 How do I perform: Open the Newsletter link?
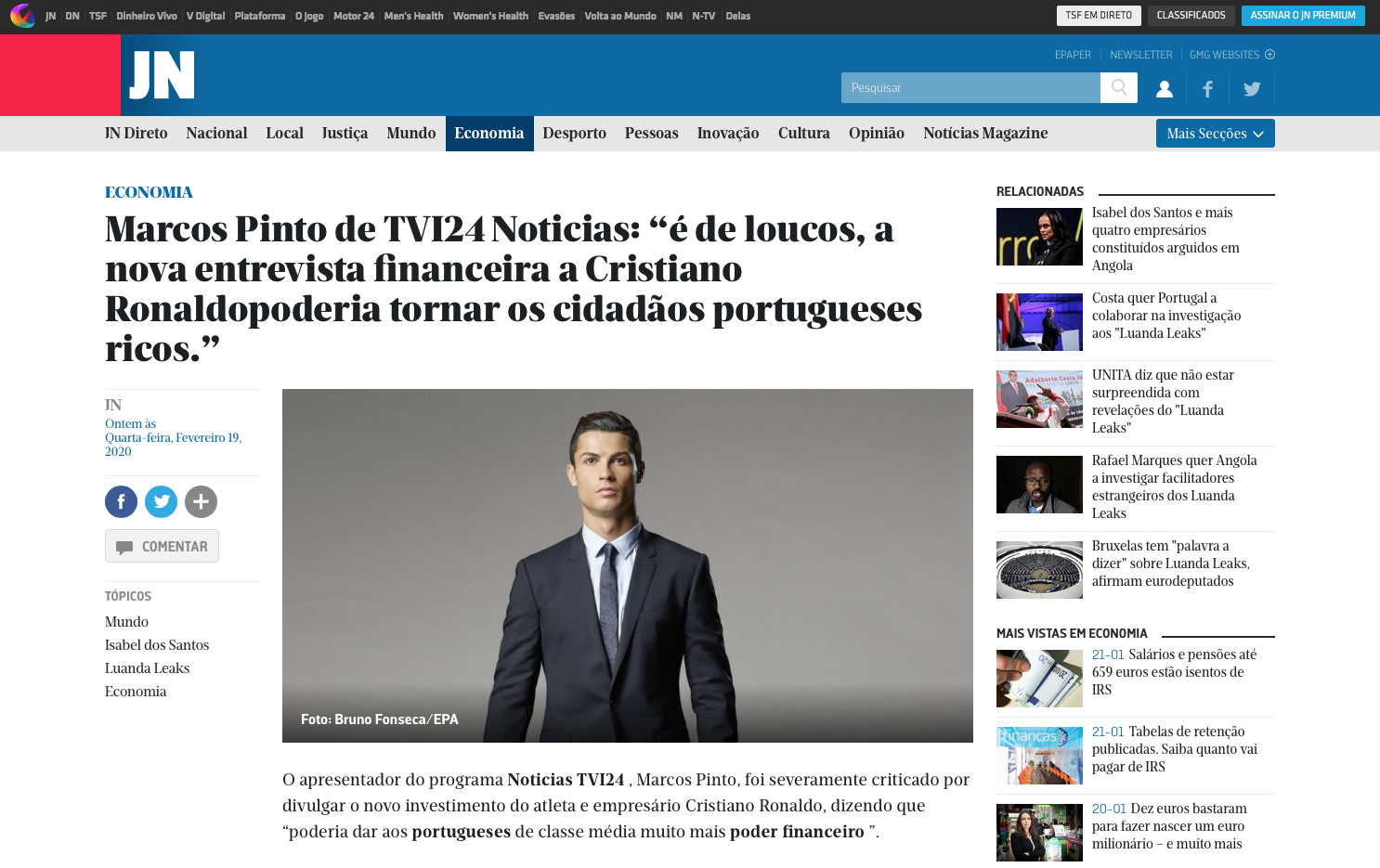pyautogui.click(x=1141, y=55)
